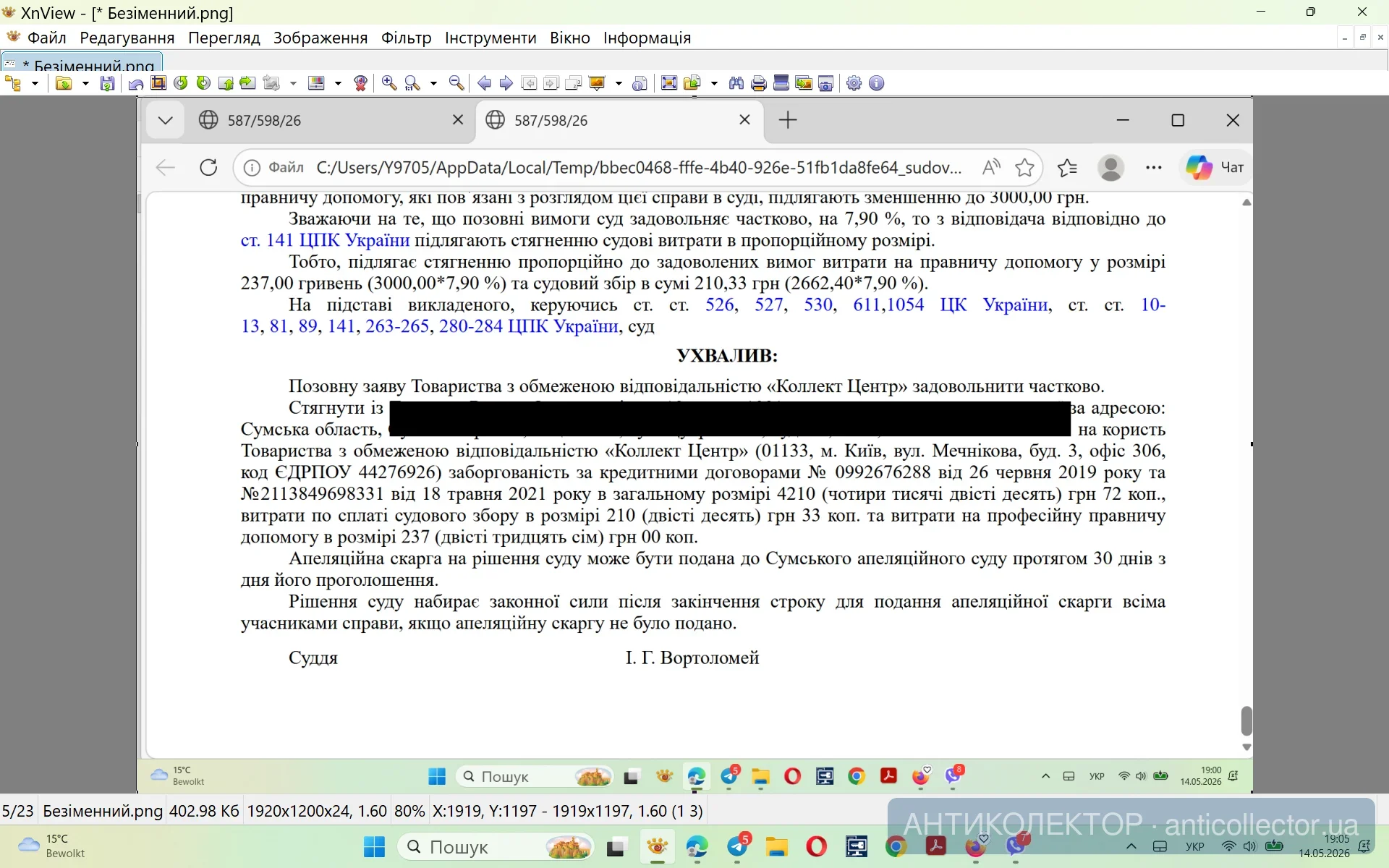Open the Фільтр menu
Viewport: 1389px width, 868px height.
pyautogui.click(x=407, y=38)
